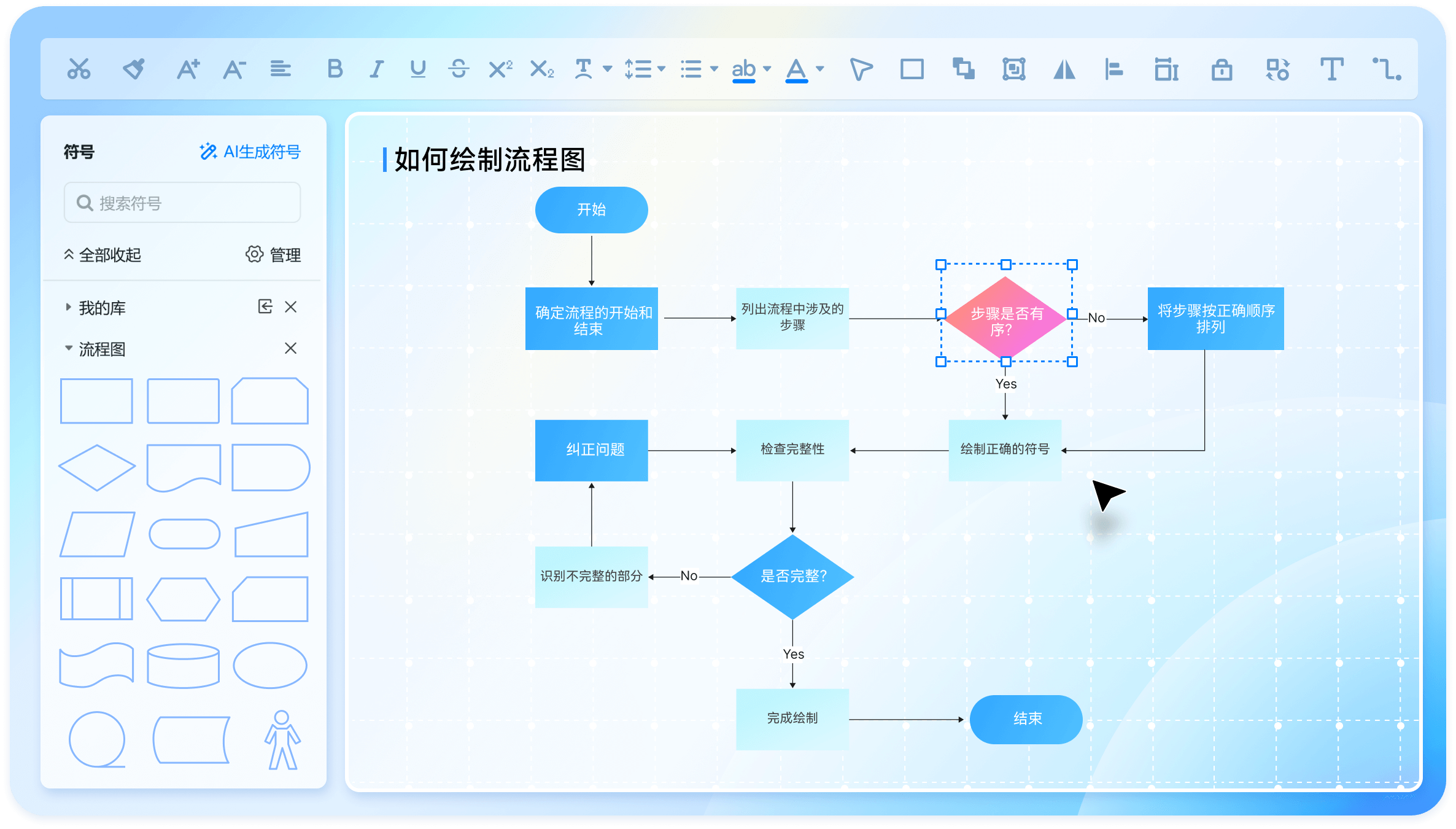Choose the Select pointer tool
The width and height of the screenshot is (1456, 829).
pos(861,69)
